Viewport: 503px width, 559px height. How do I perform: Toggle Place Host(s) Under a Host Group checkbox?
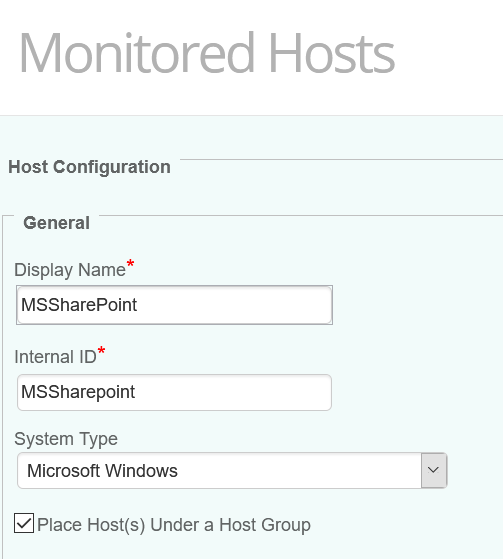point(24,523)
